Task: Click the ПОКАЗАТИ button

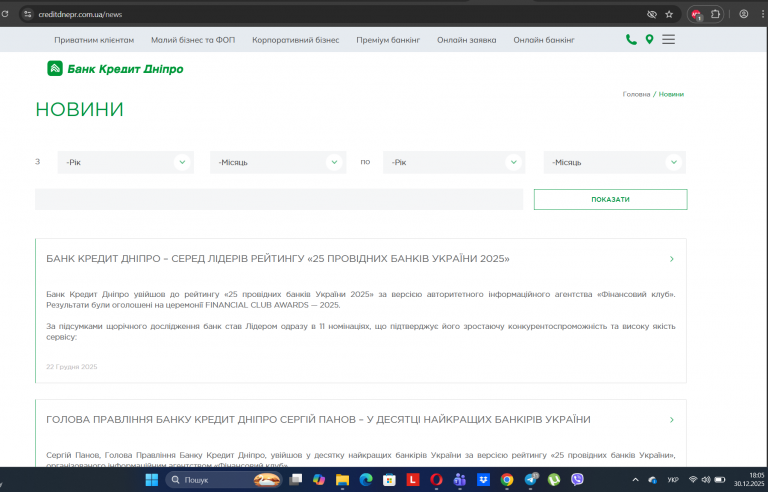Action: (610, 199)
